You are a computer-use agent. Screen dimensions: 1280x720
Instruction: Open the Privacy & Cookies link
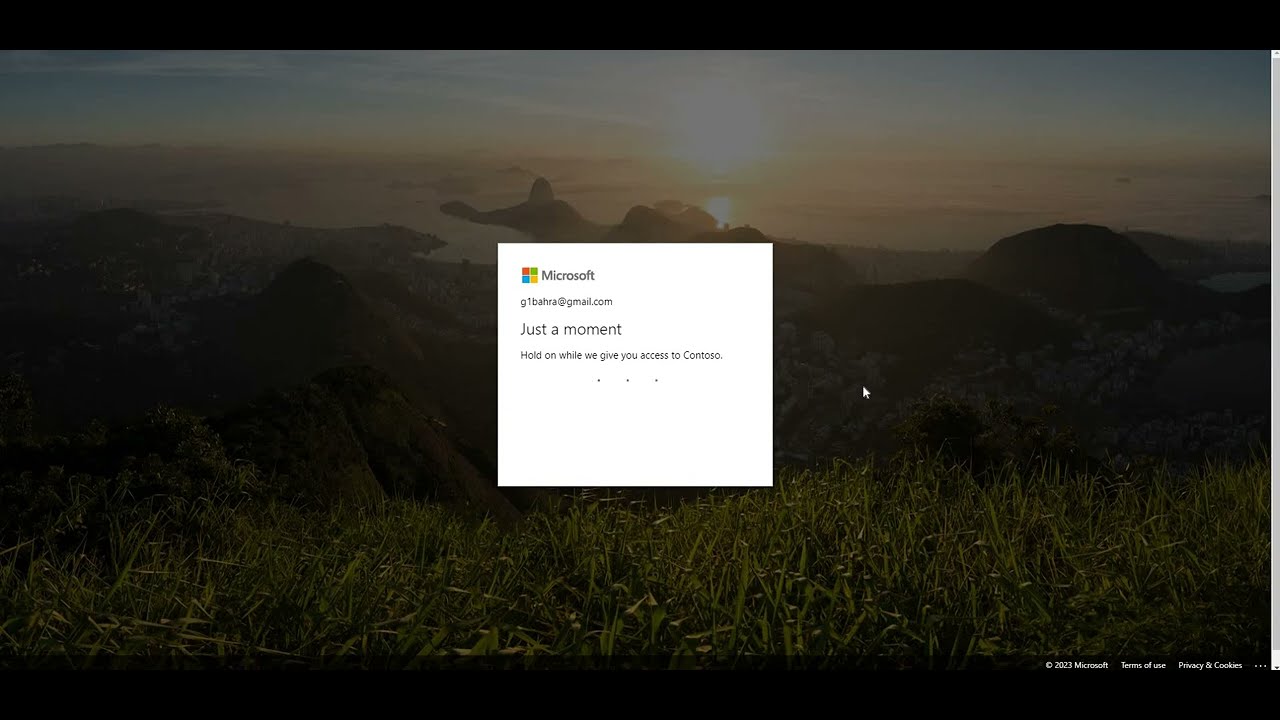(1210, 665)
